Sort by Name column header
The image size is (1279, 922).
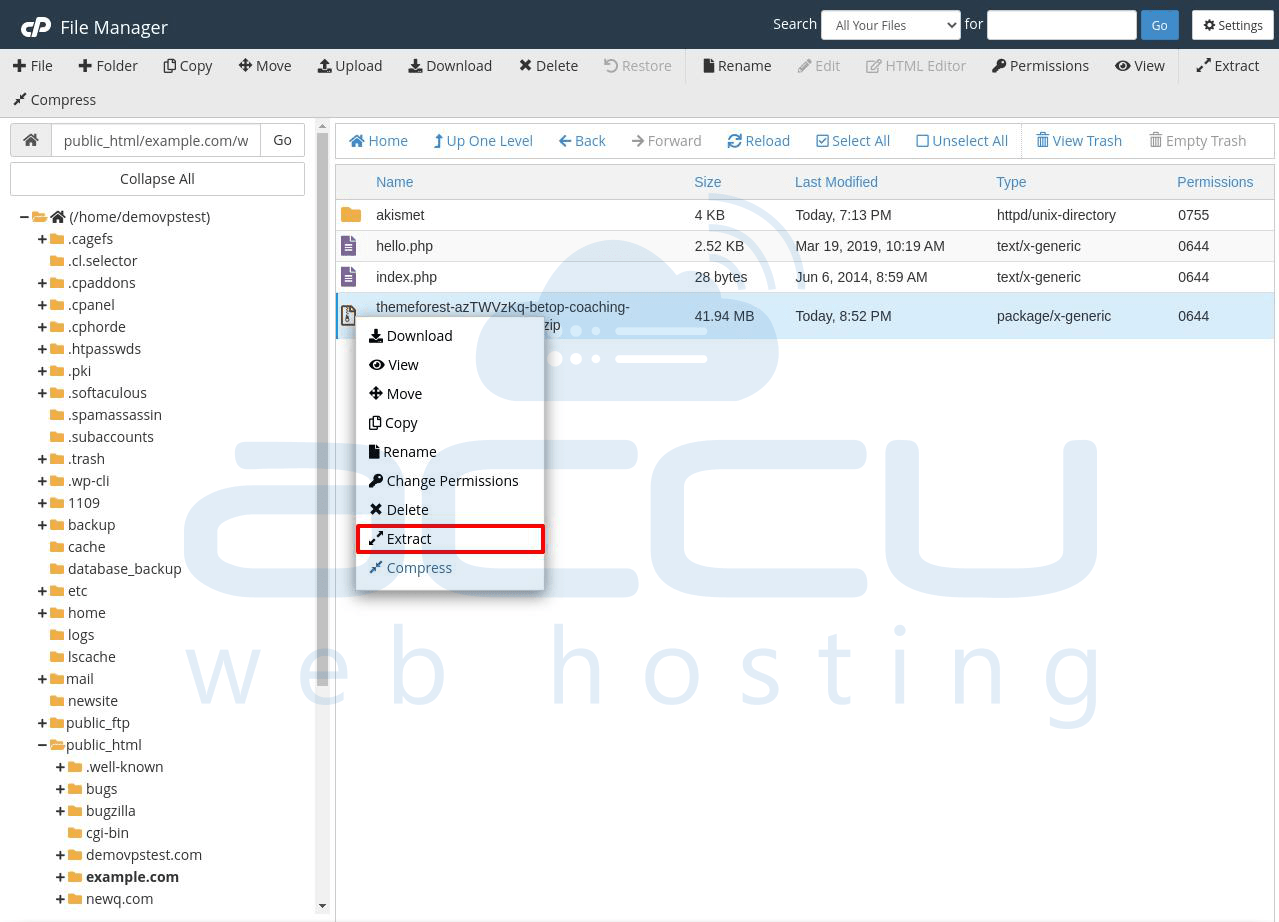(x=394, y=182)
